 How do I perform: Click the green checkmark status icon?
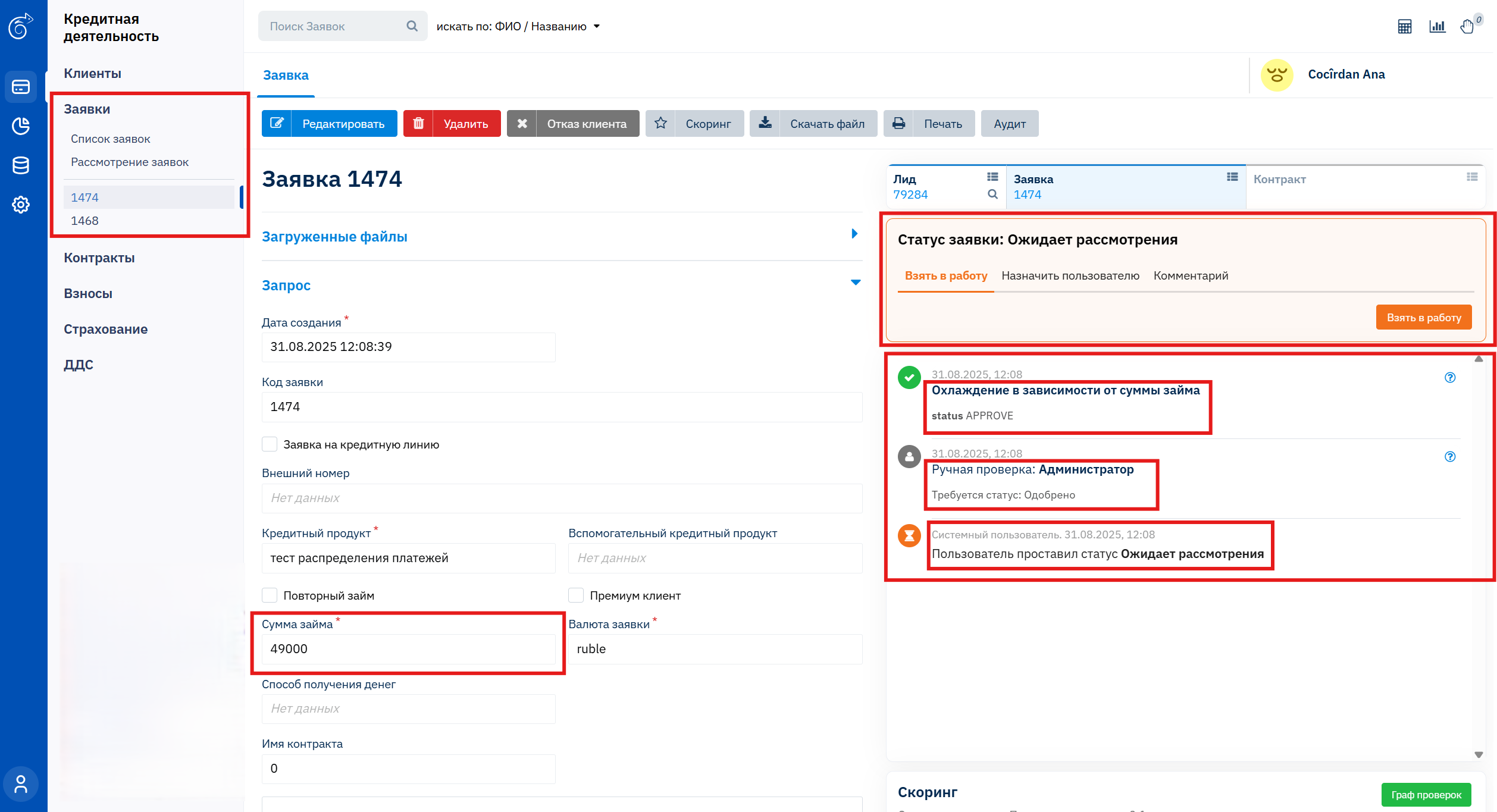[909, 377]
